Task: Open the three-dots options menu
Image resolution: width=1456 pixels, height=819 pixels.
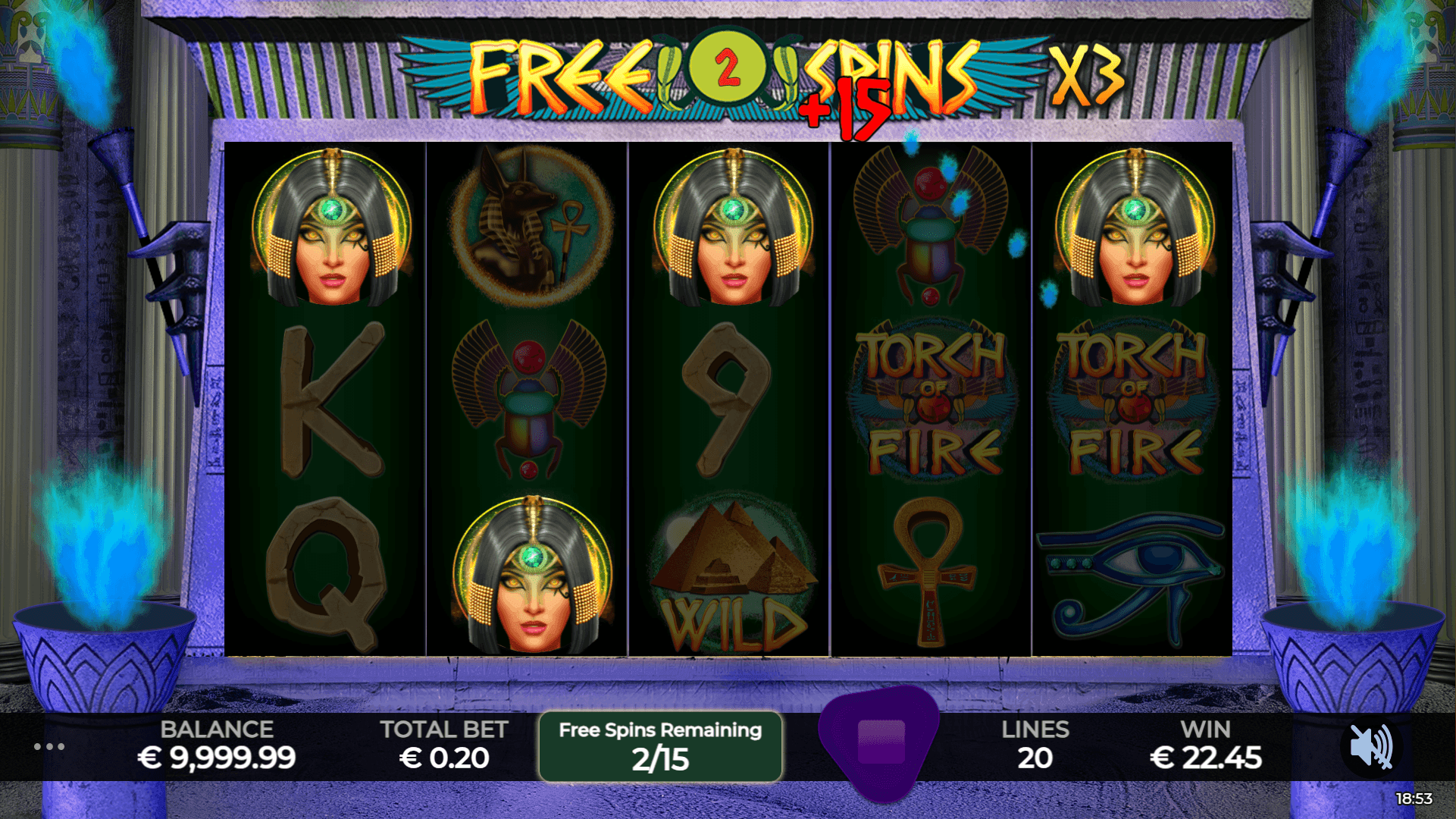Action: (49, 747)
